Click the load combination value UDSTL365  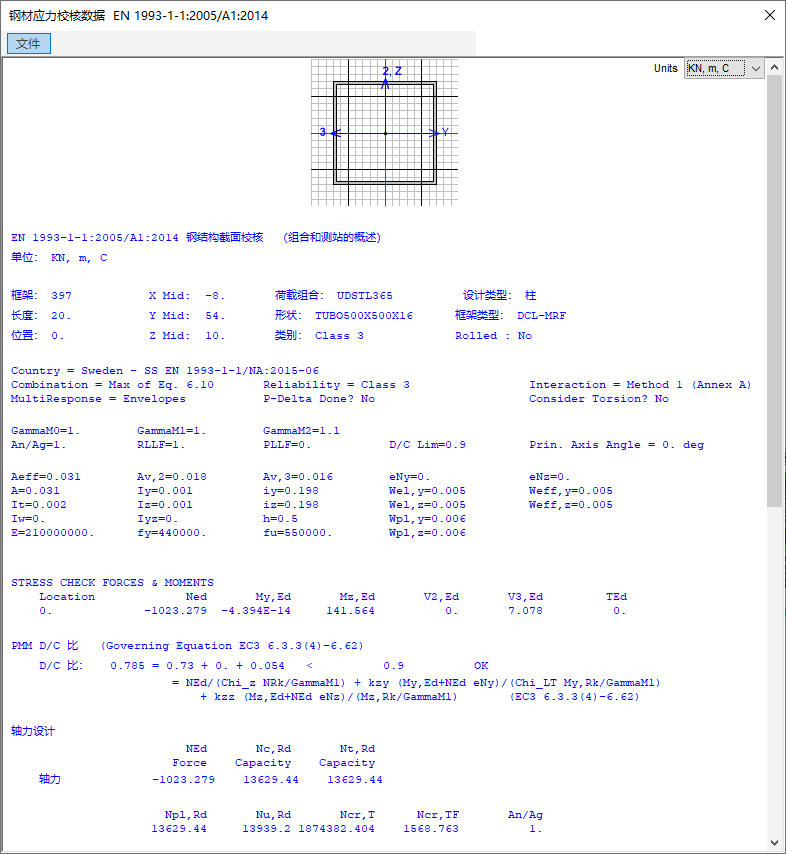[x=365, y=296]
